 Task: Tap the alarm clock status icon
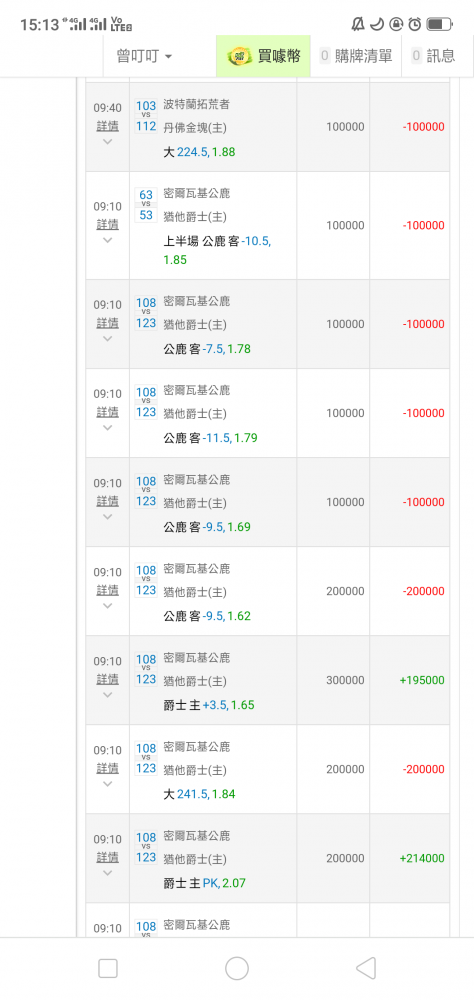(415, 24)
